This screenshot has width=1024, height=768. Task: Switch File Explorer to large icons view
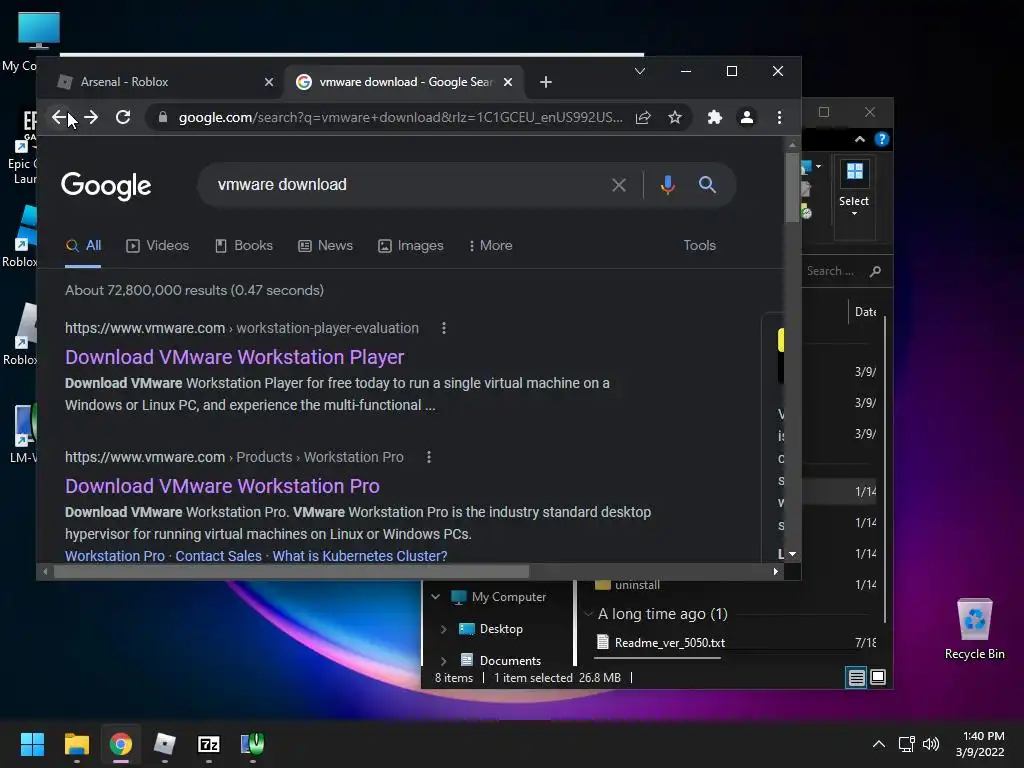click(878, 677)
